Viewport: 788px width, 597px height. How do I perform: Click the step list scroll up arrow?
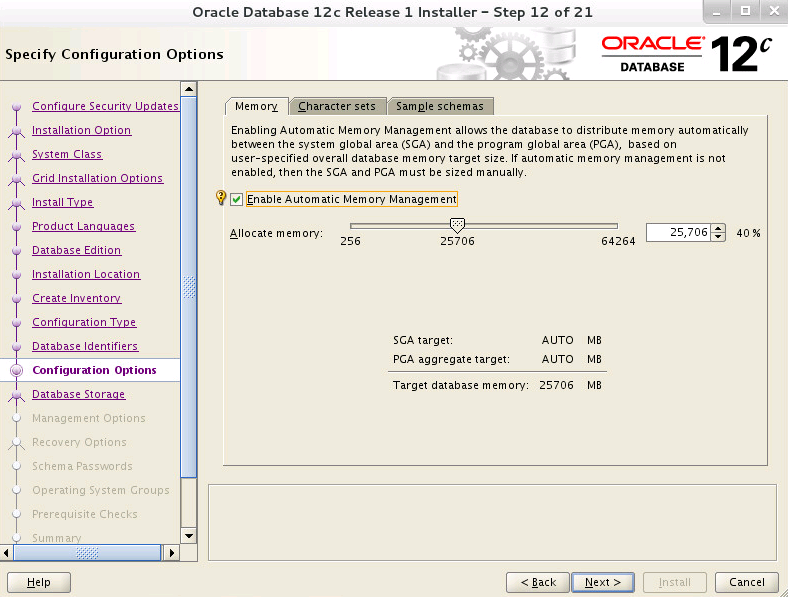tap(188, 89)
